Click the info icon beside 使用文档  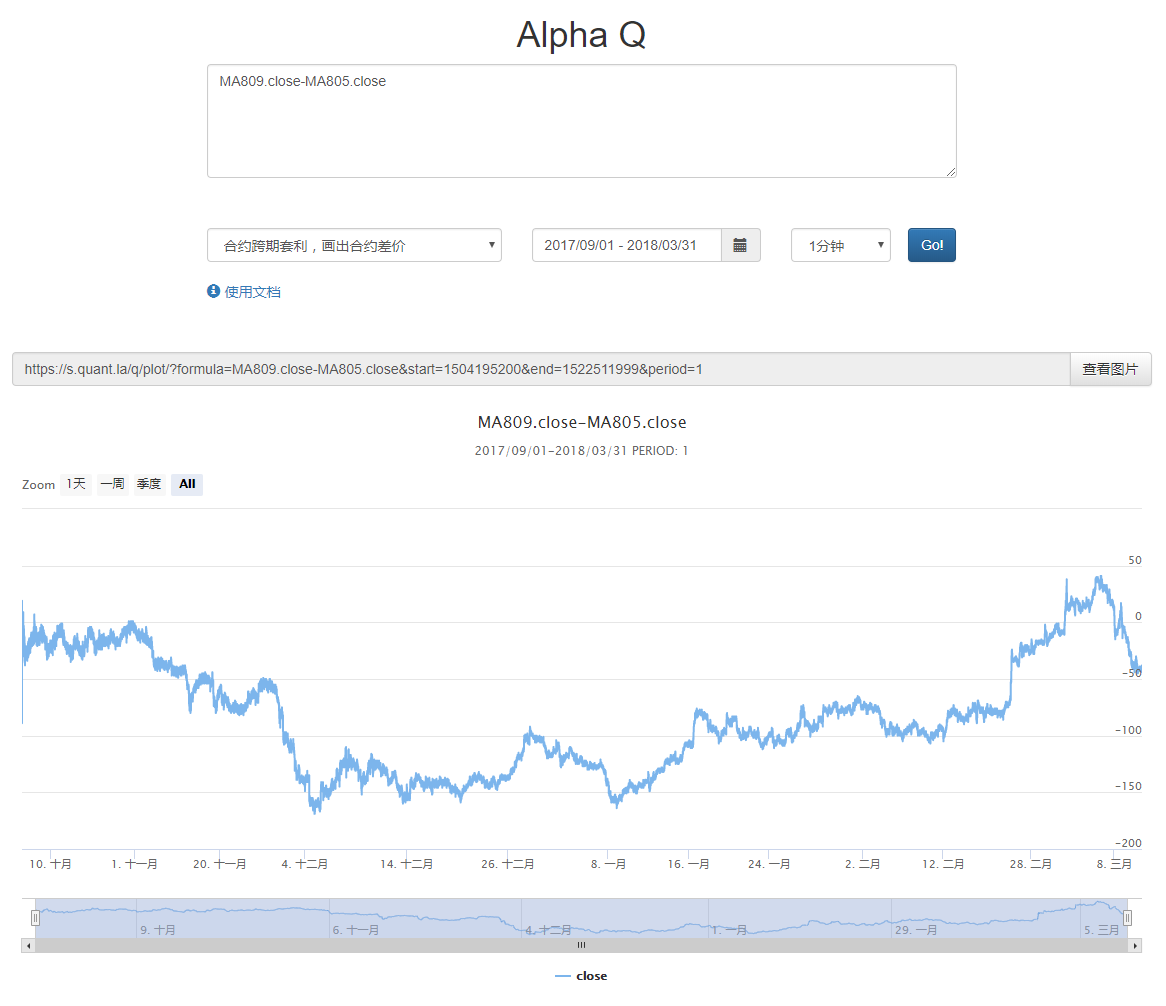[x=213, y=292]
